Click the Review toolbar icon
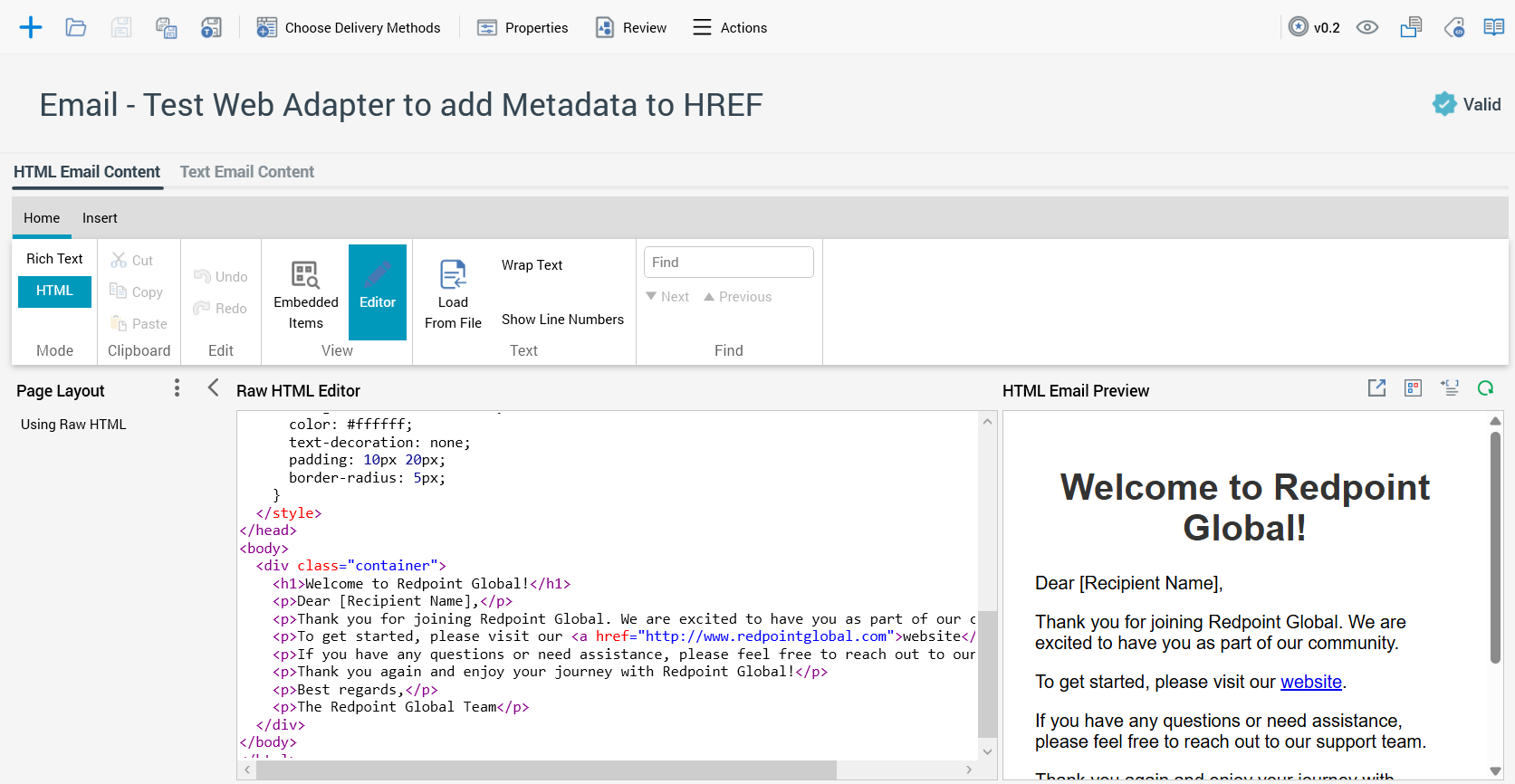Screen dimensions: 1515x784 coord(631,27)
